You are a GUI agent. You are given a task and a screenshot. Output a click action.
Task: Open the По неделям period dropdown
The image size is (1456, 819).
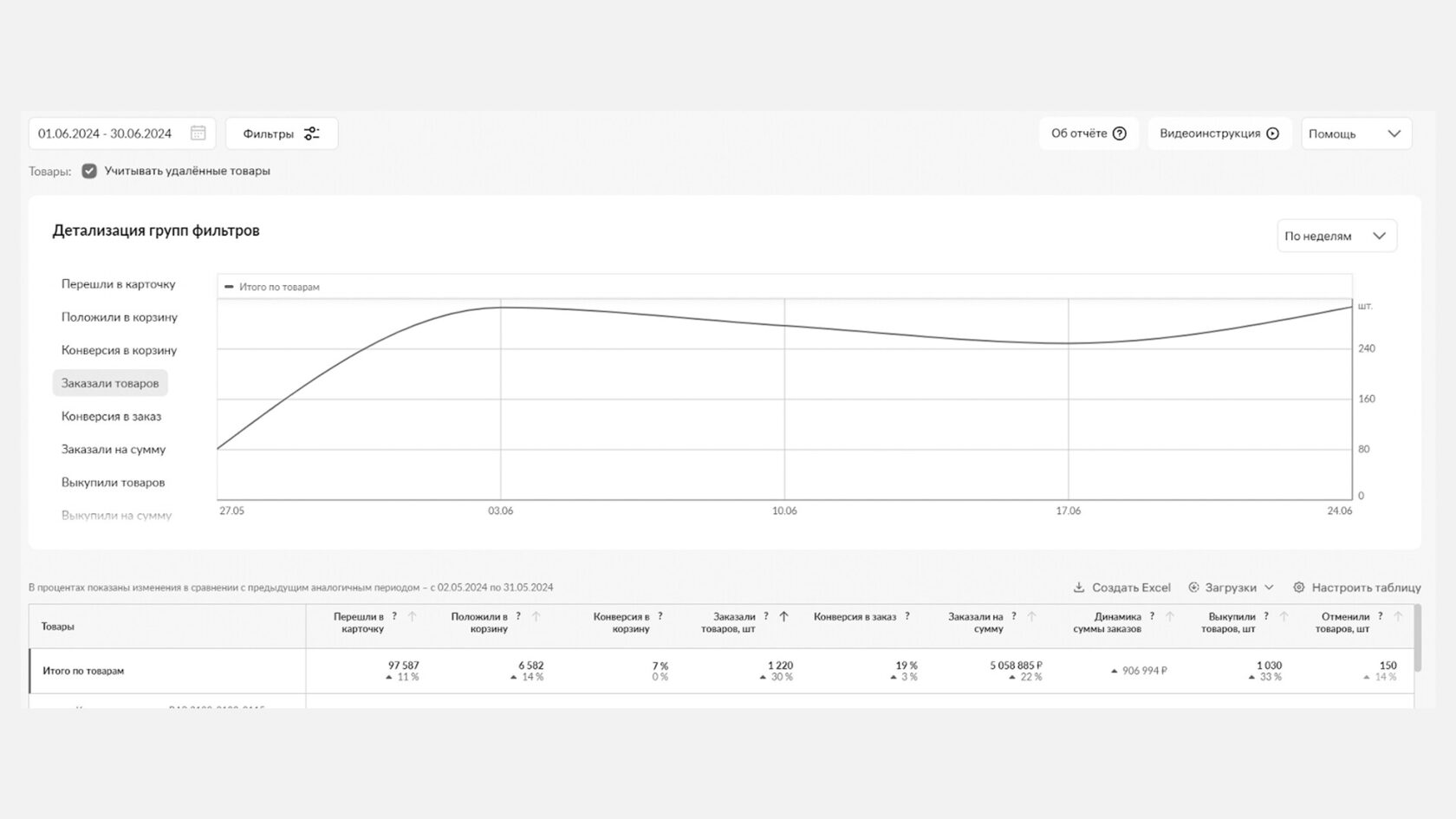point(1336,236)
